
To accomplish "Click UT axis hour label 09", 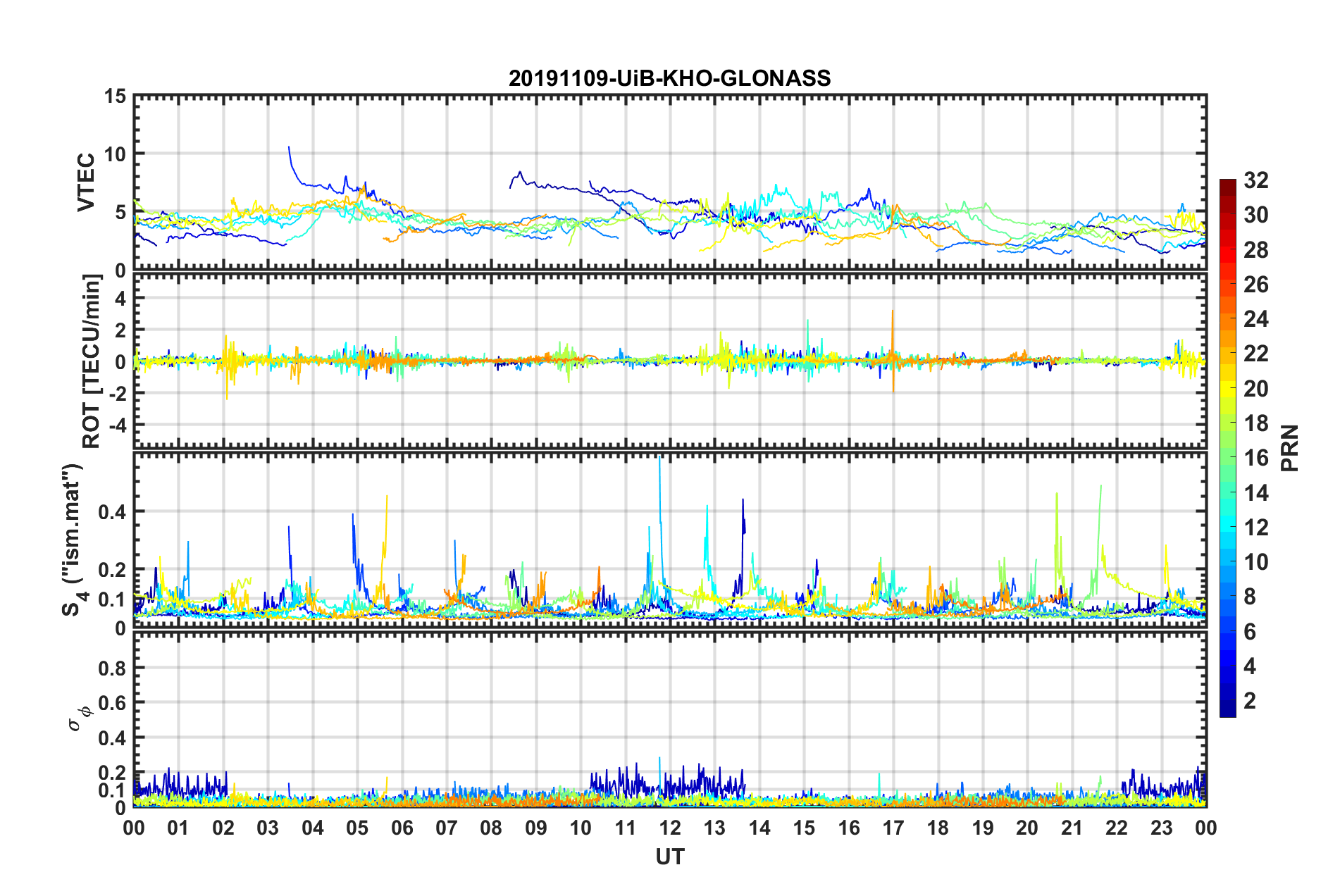I will pos(535,828).
